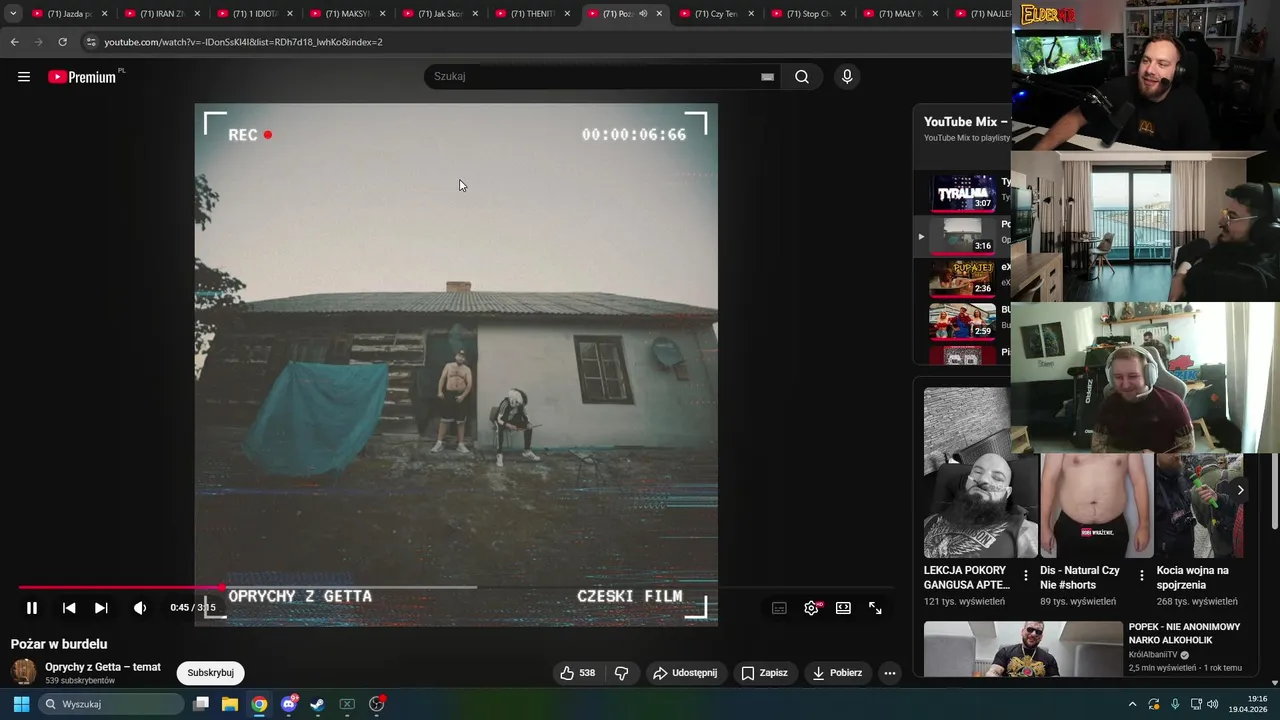Switch to tab Stop Ch
This screenshot has width=1280, height=720.
point(809,14)
